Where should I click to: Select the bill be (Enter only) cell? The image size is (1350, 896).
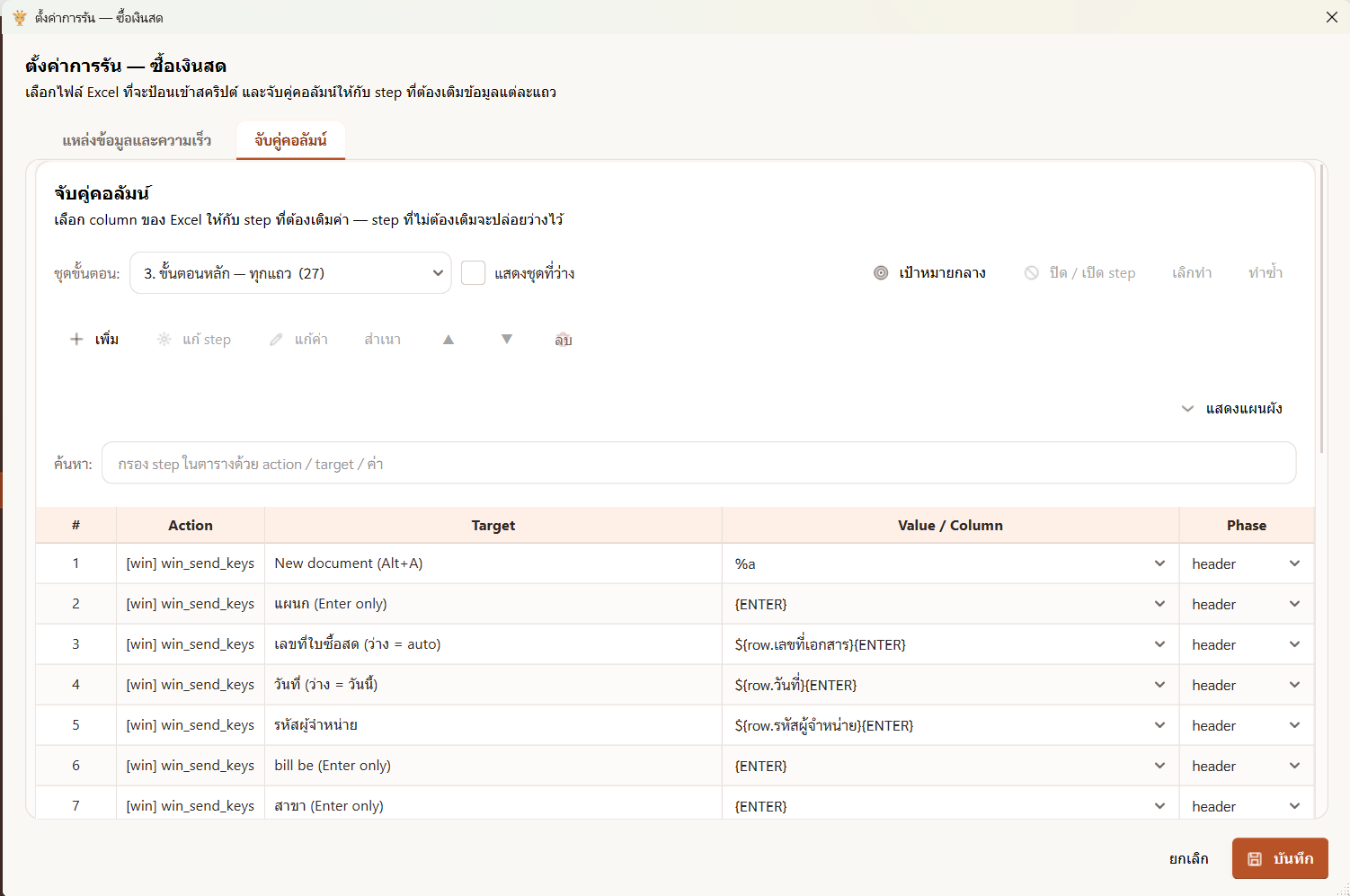coord(493,766)
